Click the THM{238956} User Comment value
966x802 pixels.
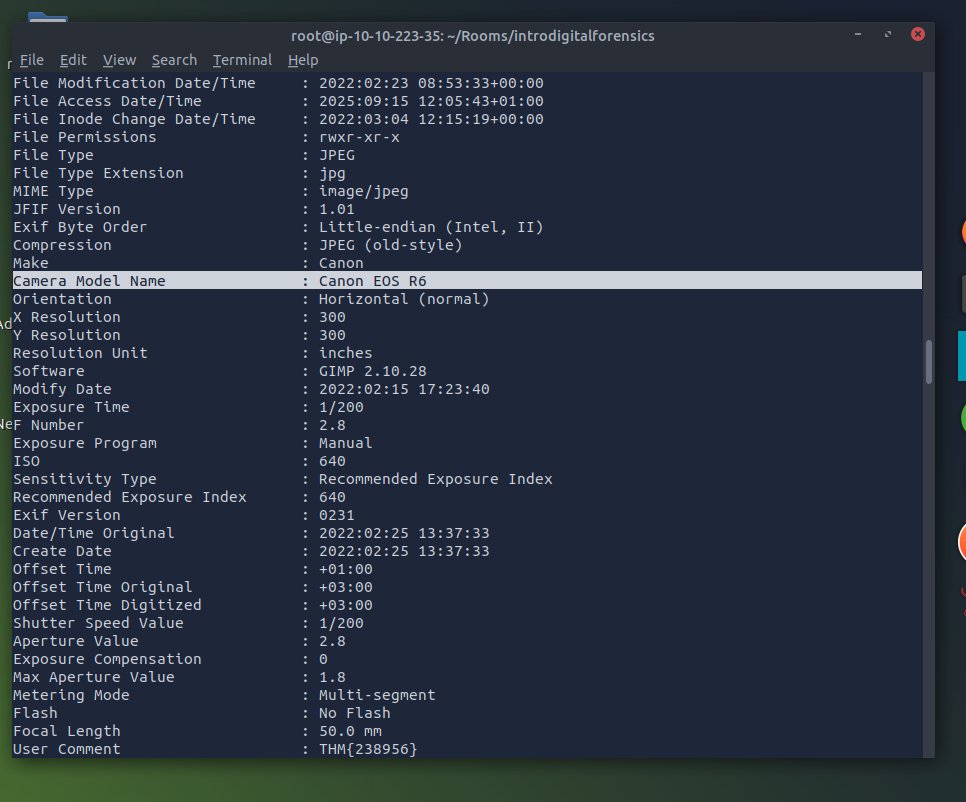tap(367, 749)
